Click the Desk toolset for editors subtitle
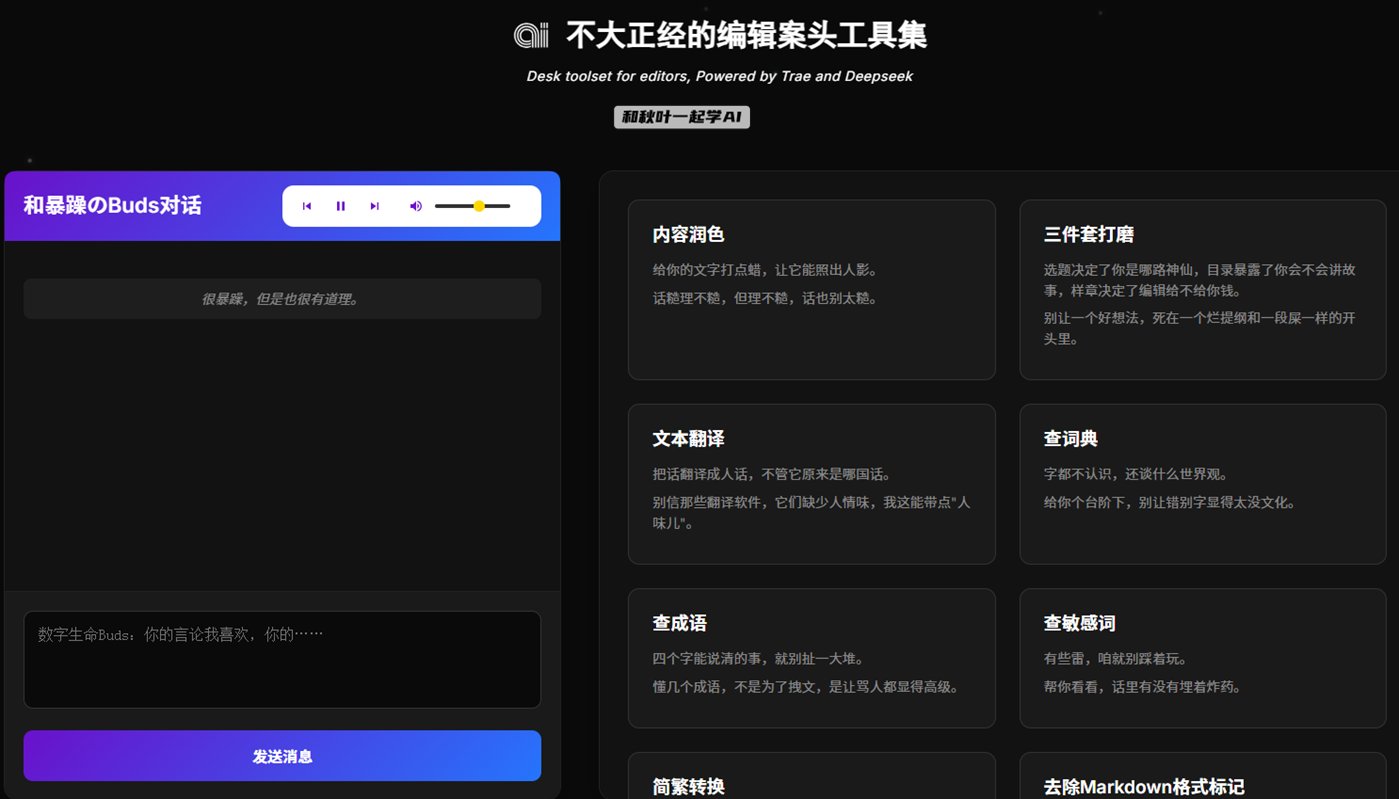 point(719,75)
